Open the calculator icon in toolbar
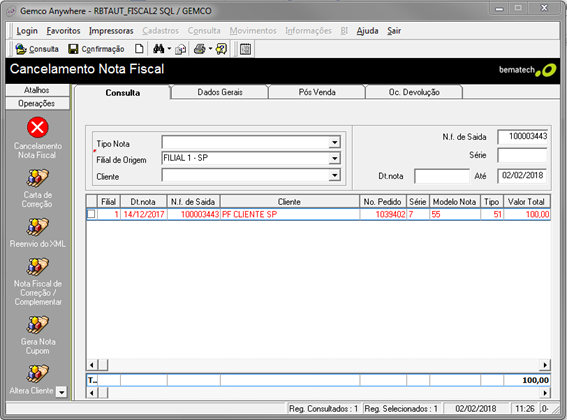Image resolution: width=567 pixels, height=420 pixels. point(246,49)
